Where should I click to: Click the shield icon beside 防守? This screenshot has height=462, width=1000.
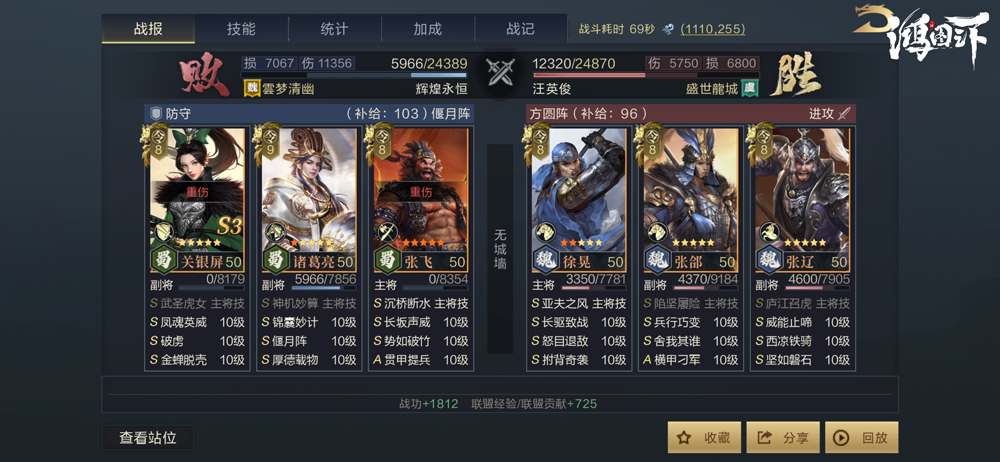[156, 114]
